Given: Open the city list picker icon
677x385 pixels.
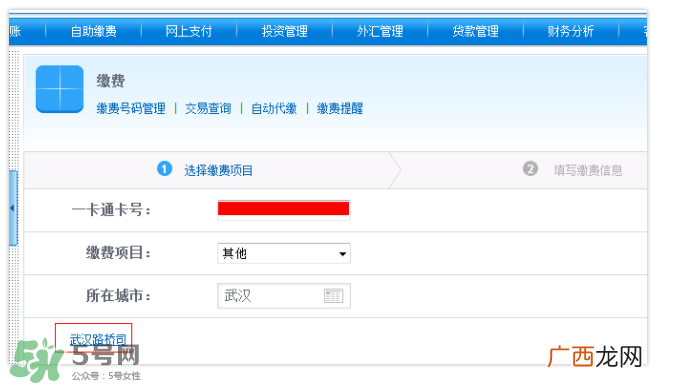Looking at the screenshot, I should pos(333,296).
